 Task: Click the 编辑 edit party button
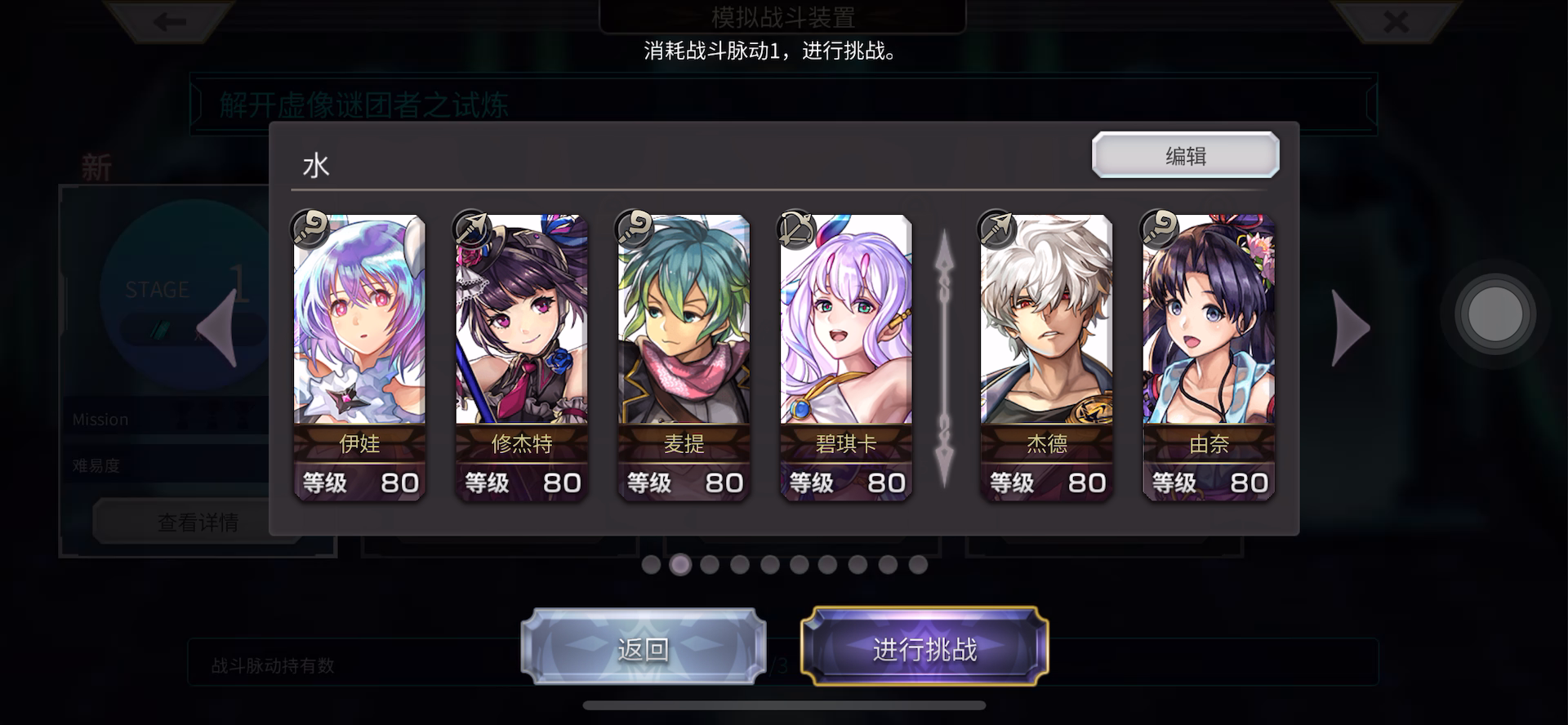click(1186, 155)
